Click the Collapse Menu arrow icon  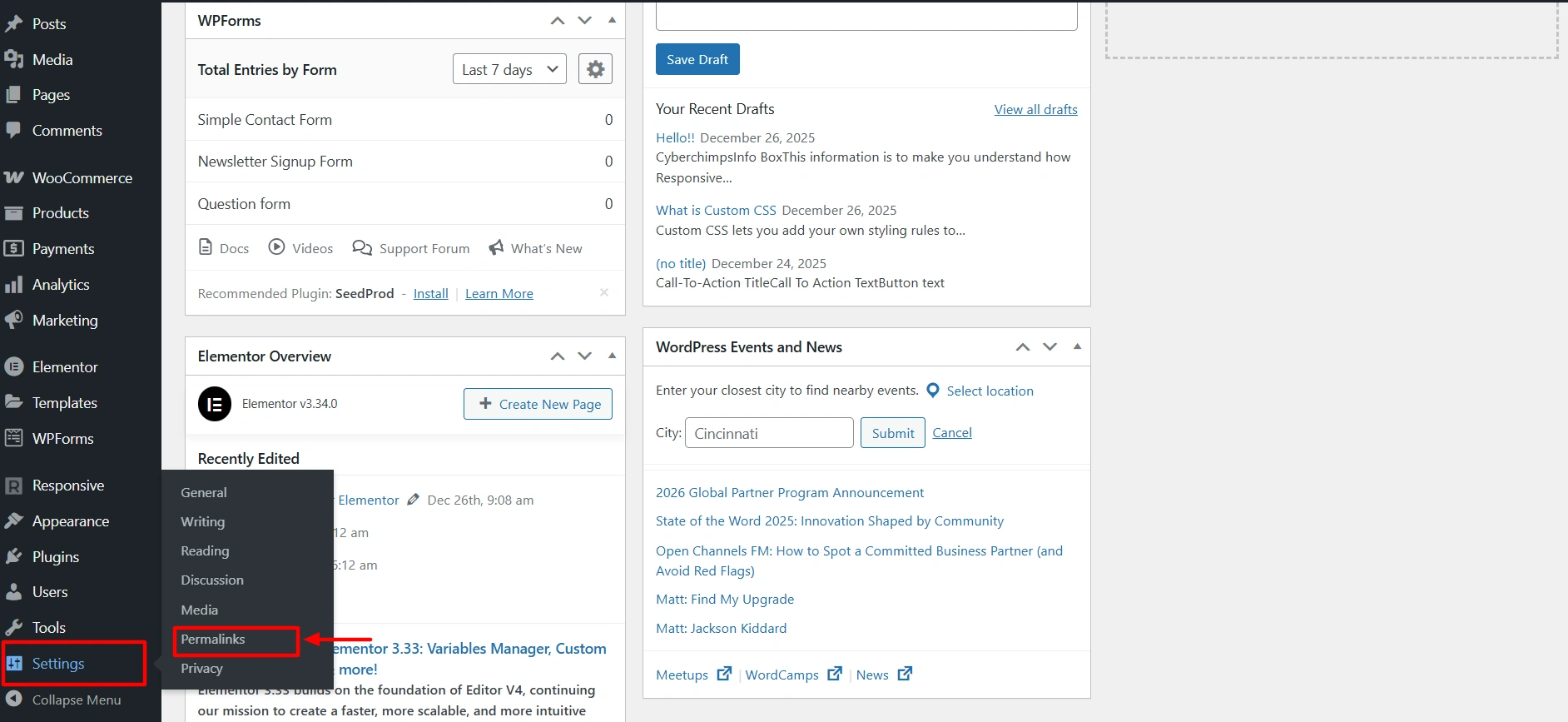pos(14,700)
